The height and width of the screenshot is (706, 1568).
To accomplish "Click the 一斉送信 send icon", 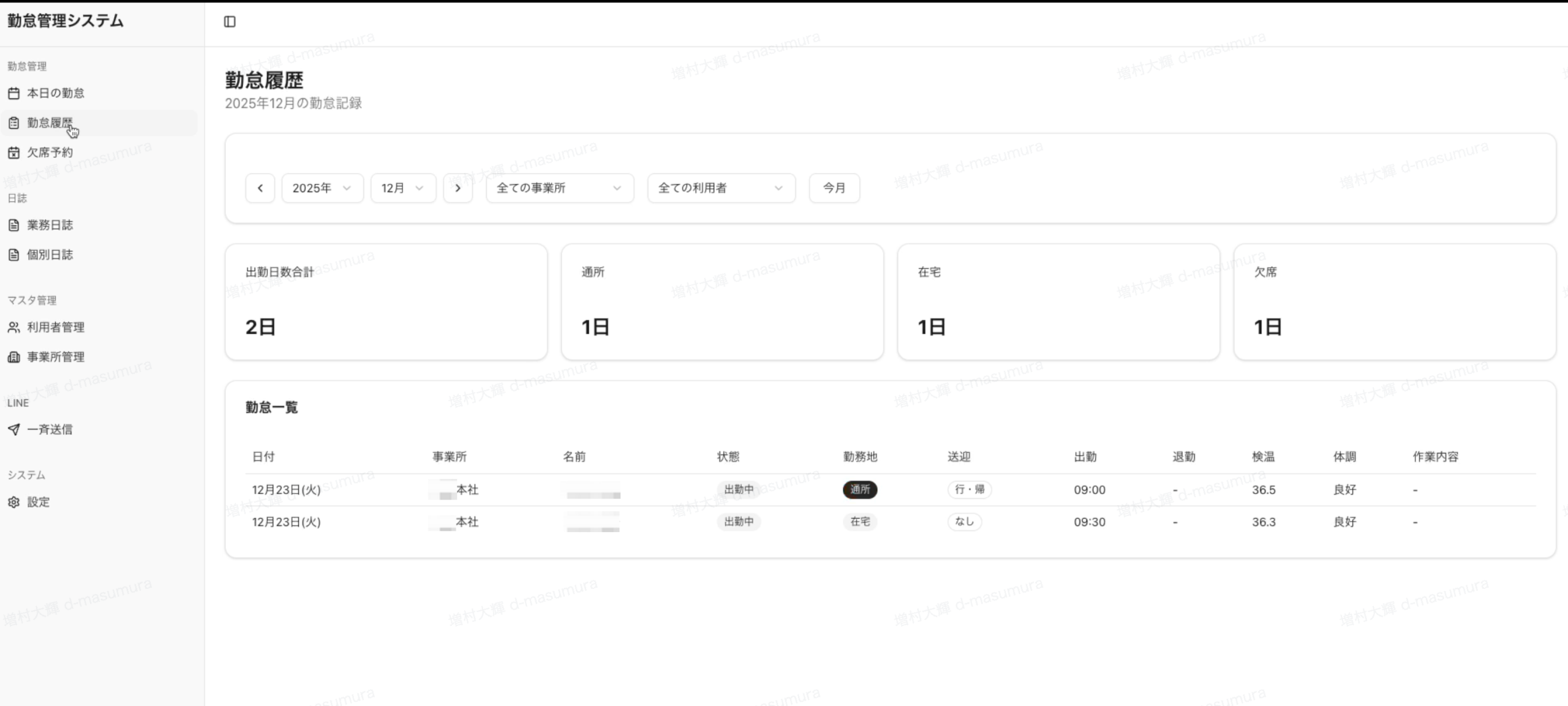I will [14, 429].
